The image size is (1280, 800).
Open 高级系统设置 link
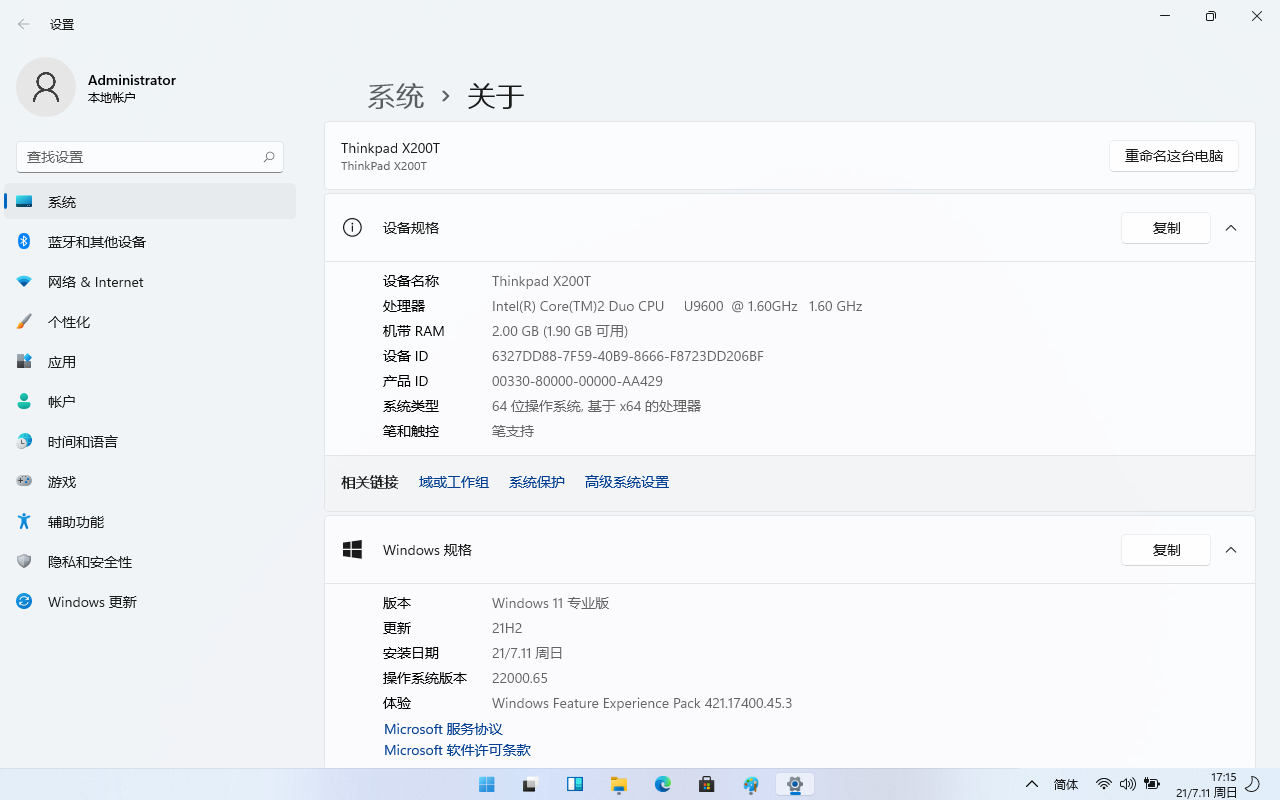click(x=627, y=482)
